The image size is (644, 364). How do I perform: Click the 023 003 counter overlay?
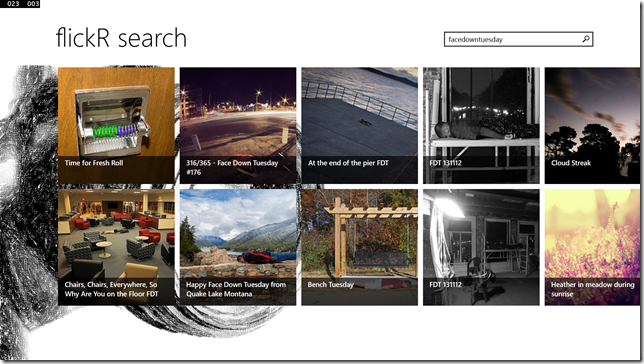pos(20,4)
